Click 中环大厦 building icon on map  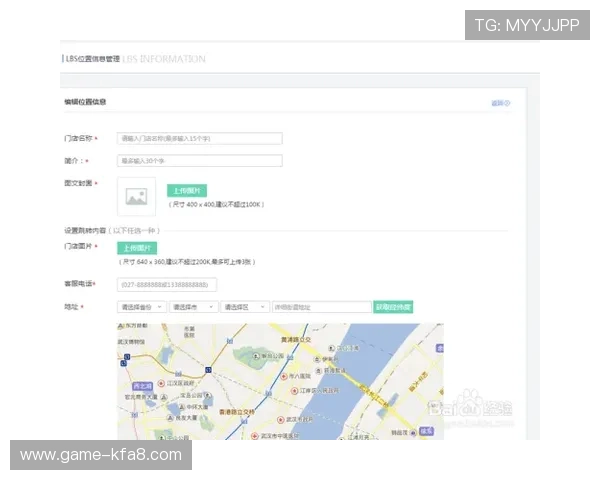pyautogui.click(x=183, y=407)
